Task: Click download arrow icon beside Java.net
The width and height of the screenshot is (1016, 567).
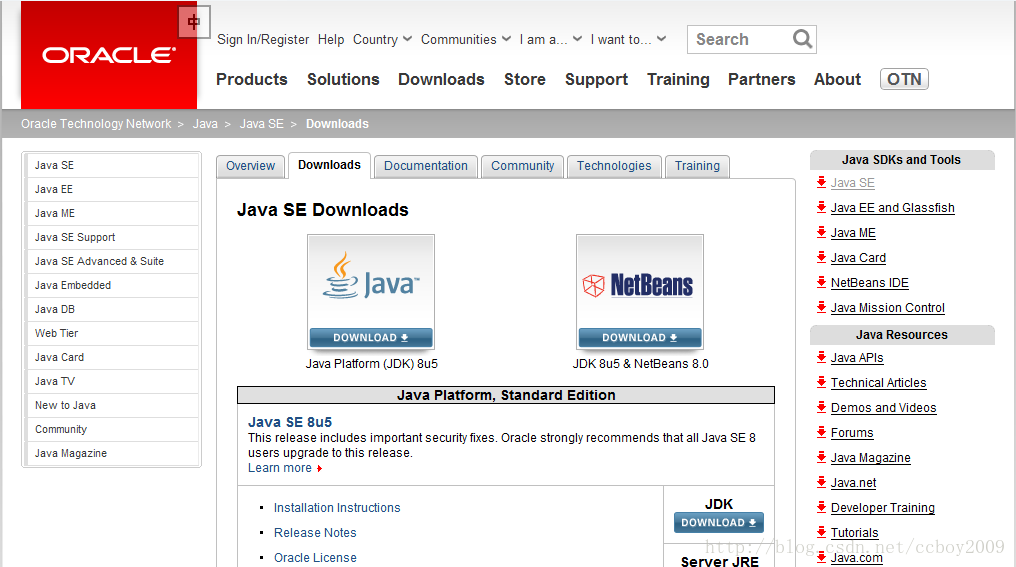Action: point(822,482)
